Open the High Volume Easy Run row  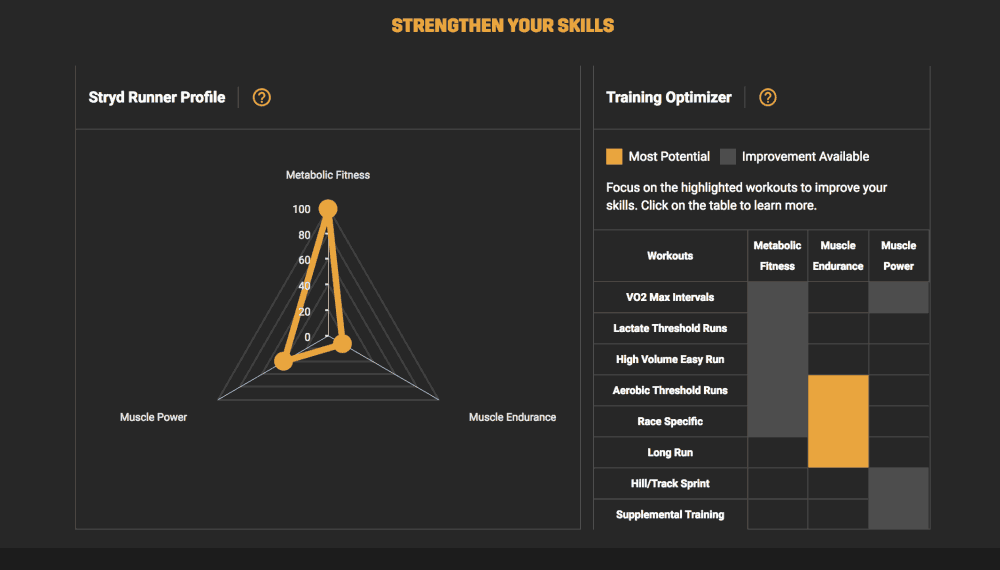pos(761,360)
